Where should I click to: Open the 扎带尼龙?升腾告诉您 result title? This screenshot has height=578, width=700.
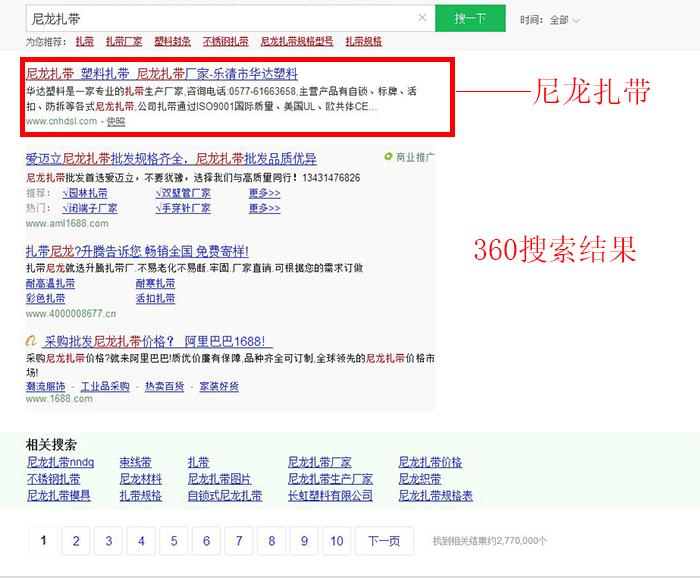tap(137, 251)
